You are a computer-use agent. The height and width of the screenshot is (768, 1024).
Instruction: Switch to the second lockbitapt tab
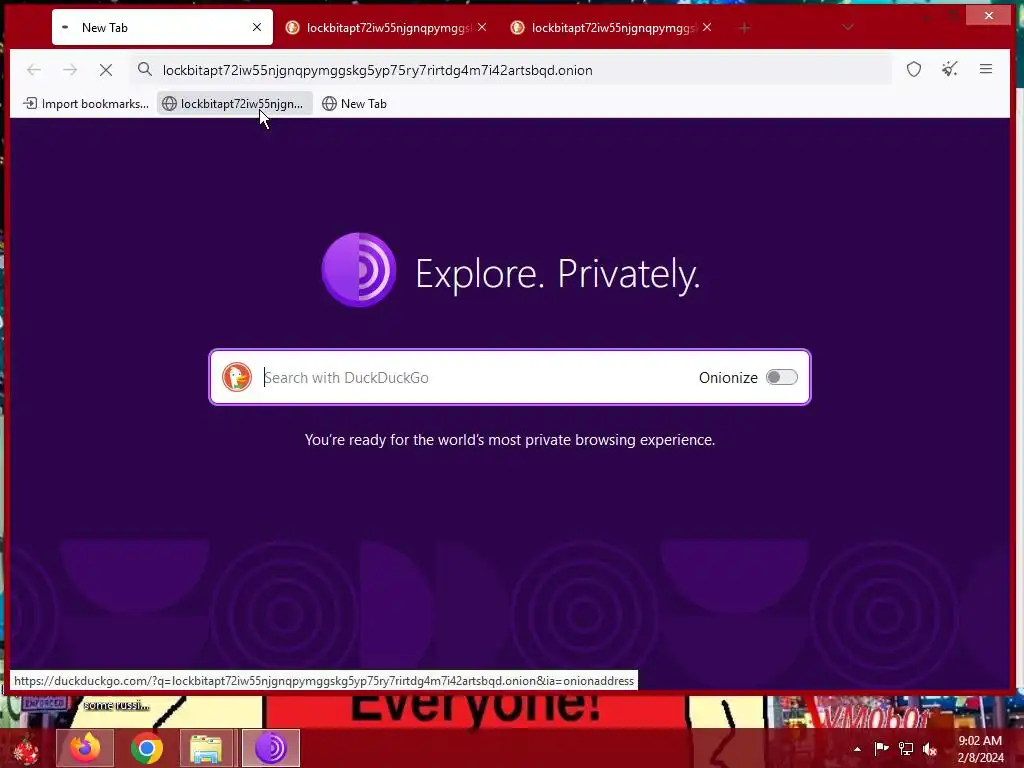point(385,27)
